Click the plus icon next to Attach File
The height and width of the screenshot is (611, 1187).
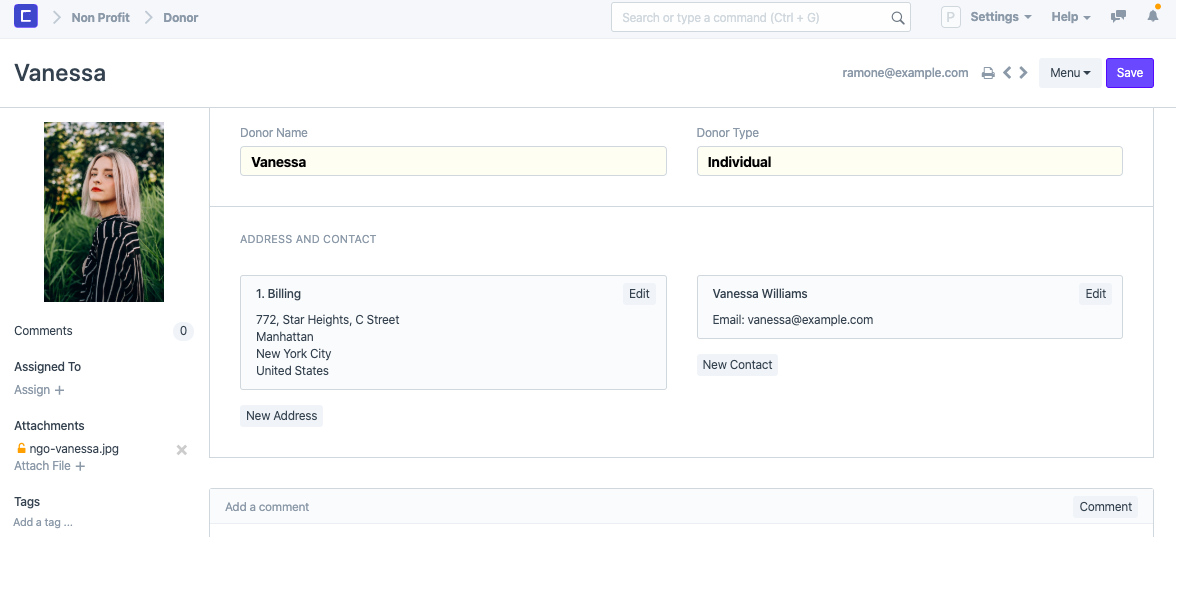point(80,466)
